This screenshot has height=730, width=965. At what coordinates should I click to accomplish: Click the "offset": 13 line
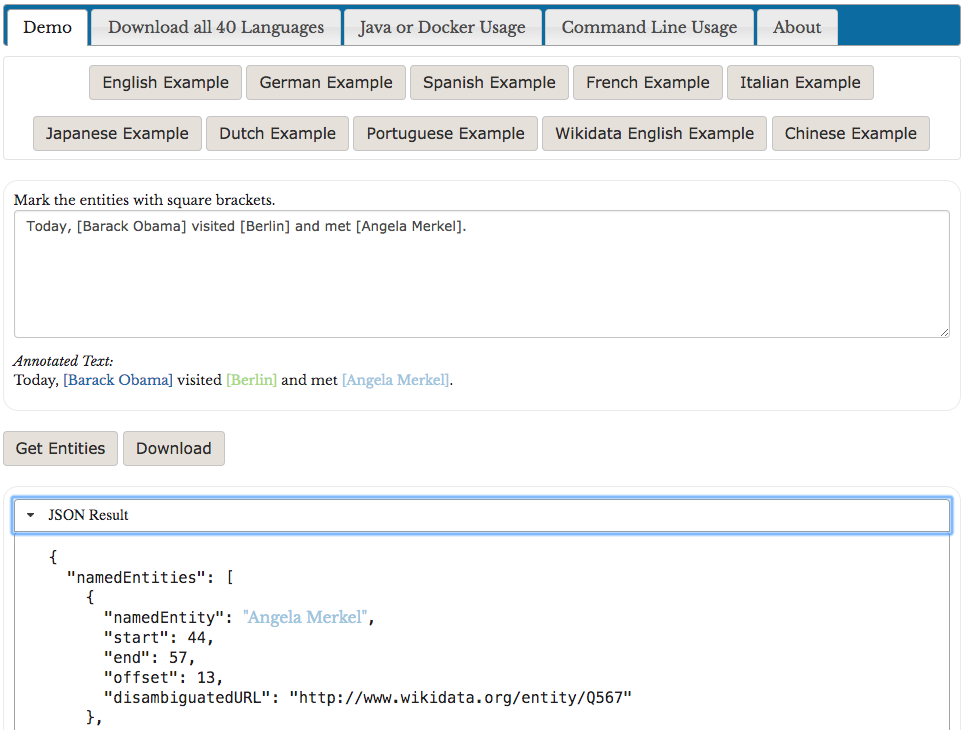(163, 678)
